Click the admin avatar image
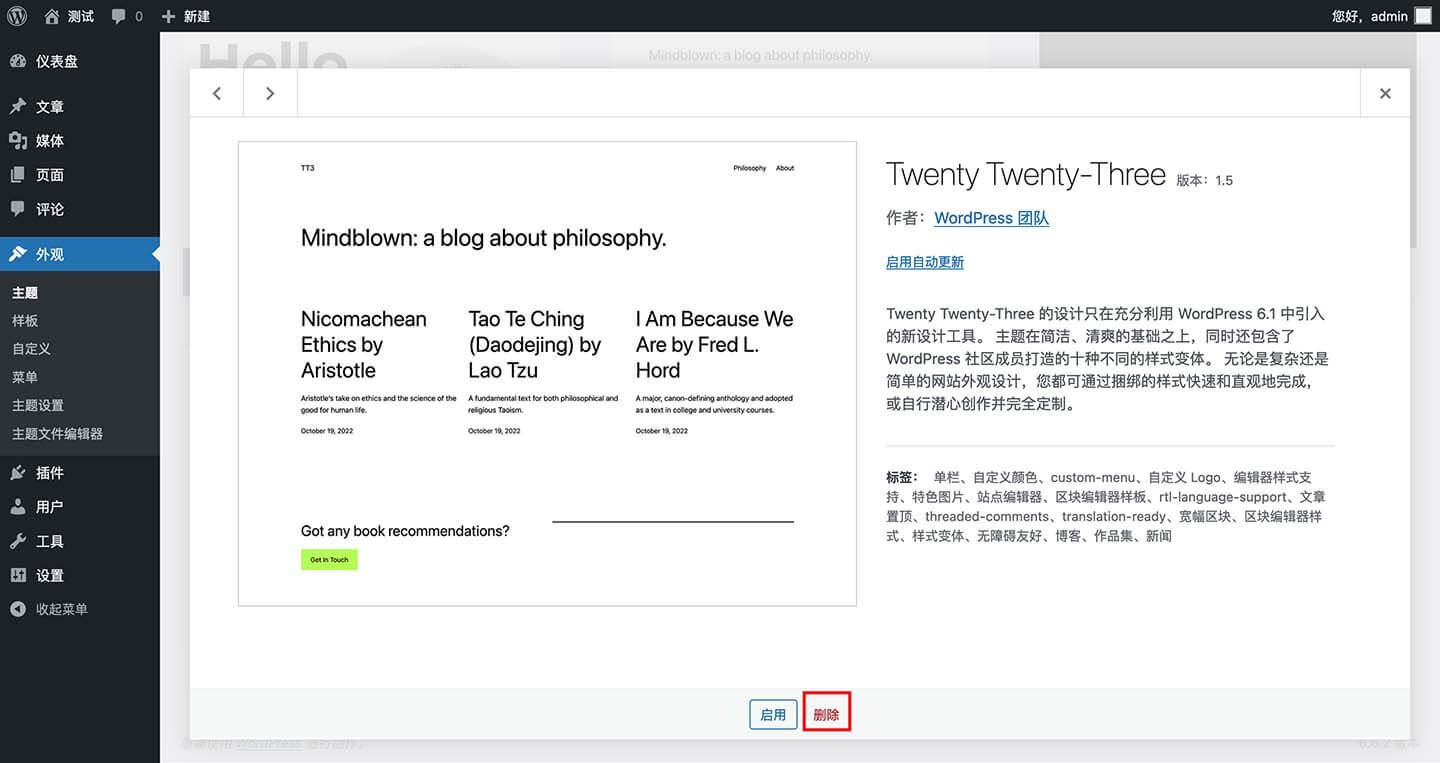This screenshot has width=1440, height=763. (1422, 16)
